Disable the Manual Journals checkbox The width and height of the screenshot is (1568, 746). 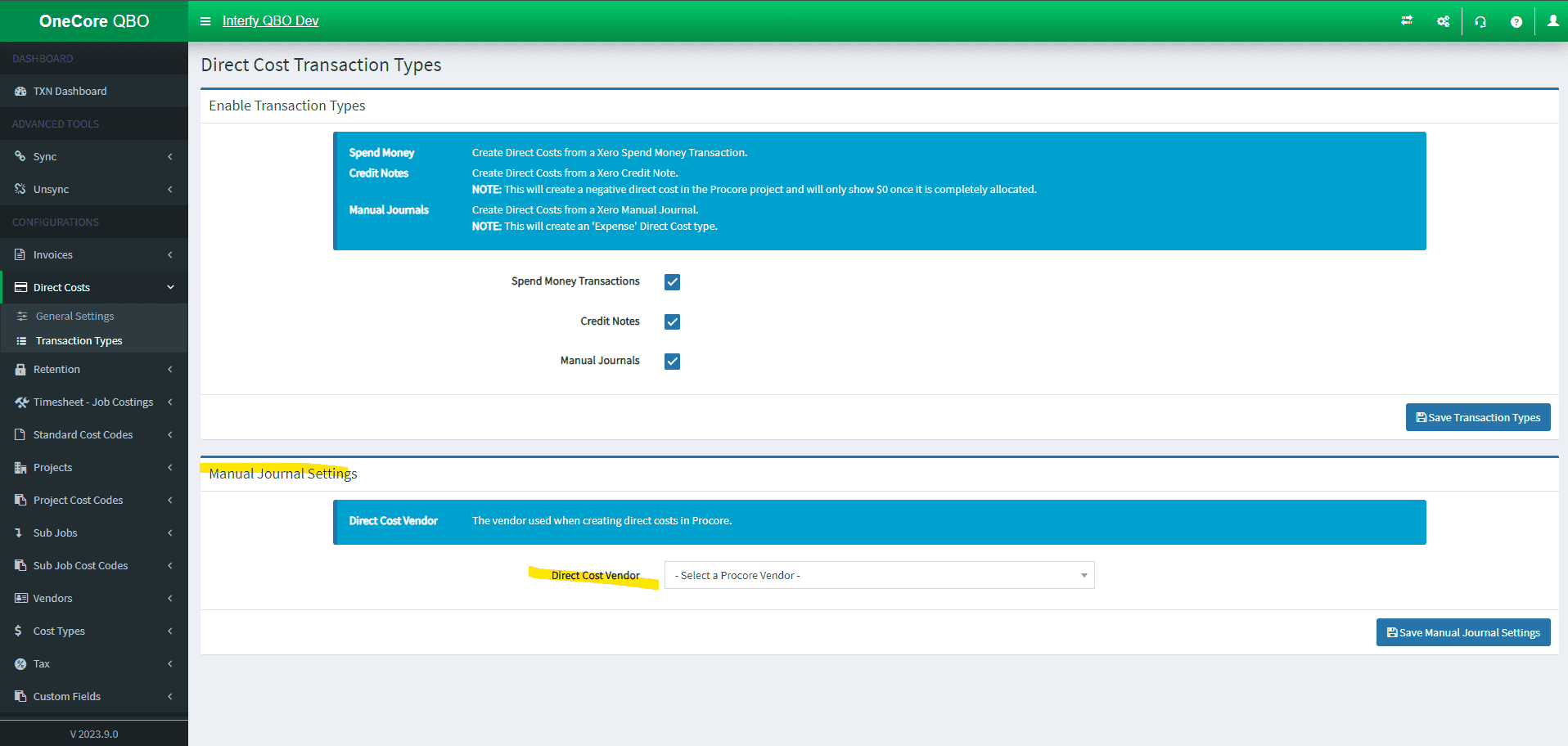tap(672, 362)
